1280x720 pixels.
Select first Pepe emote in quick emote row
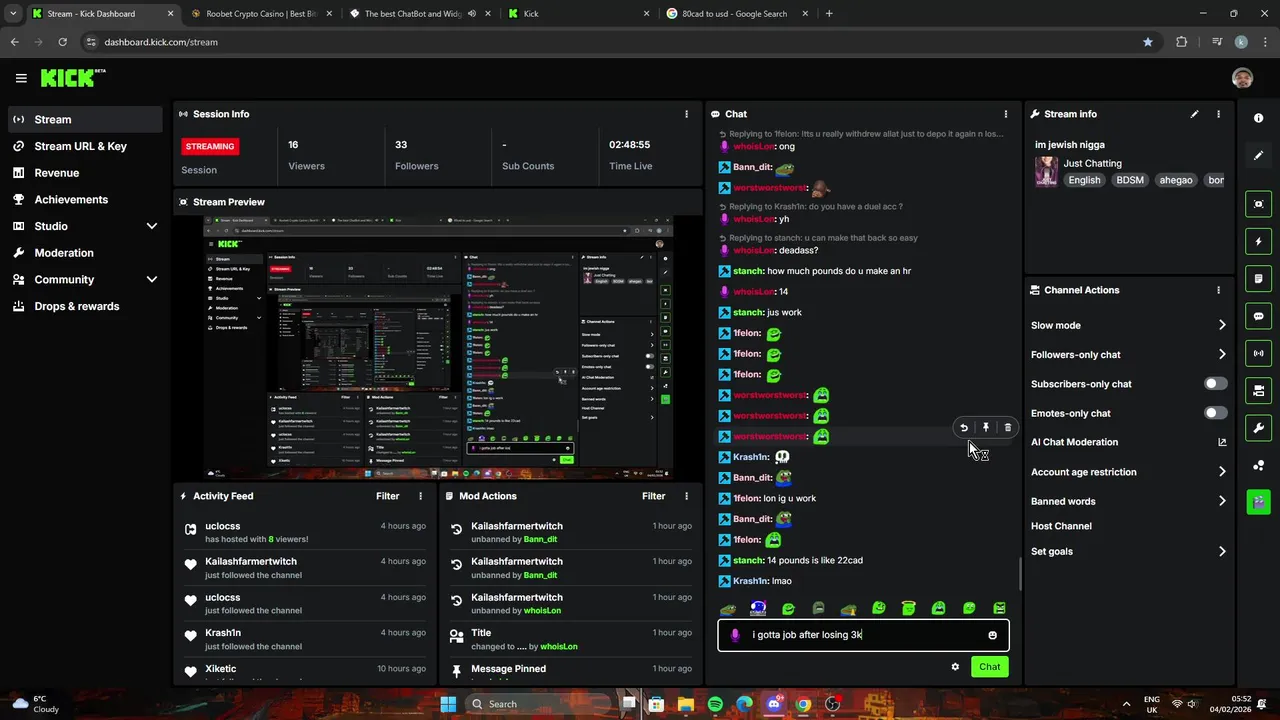pyautogui.click(x=728, y=608)
